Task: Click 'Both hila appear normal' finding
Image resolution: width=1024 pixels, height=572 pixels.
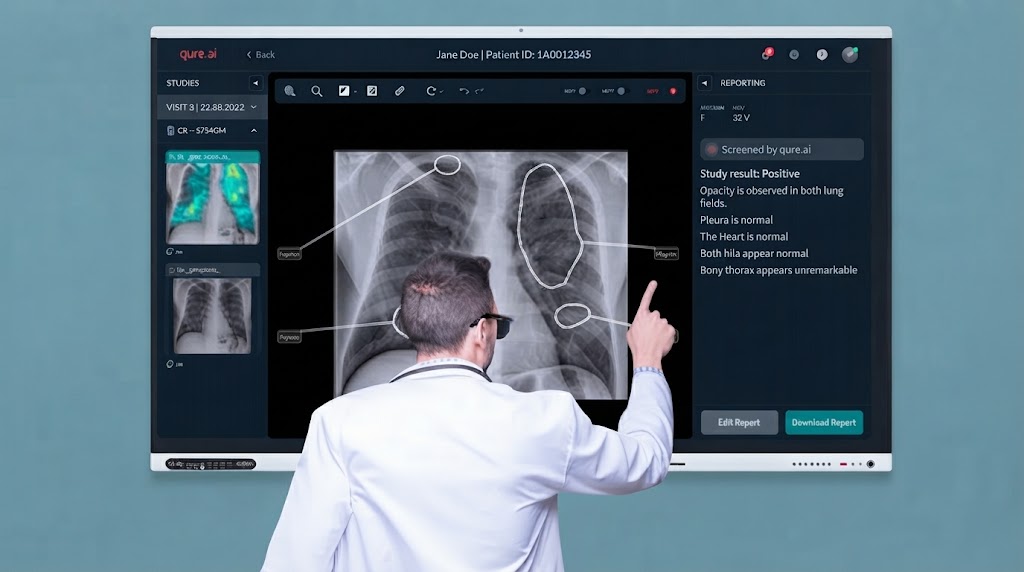Action: click(x=754, y=253)
